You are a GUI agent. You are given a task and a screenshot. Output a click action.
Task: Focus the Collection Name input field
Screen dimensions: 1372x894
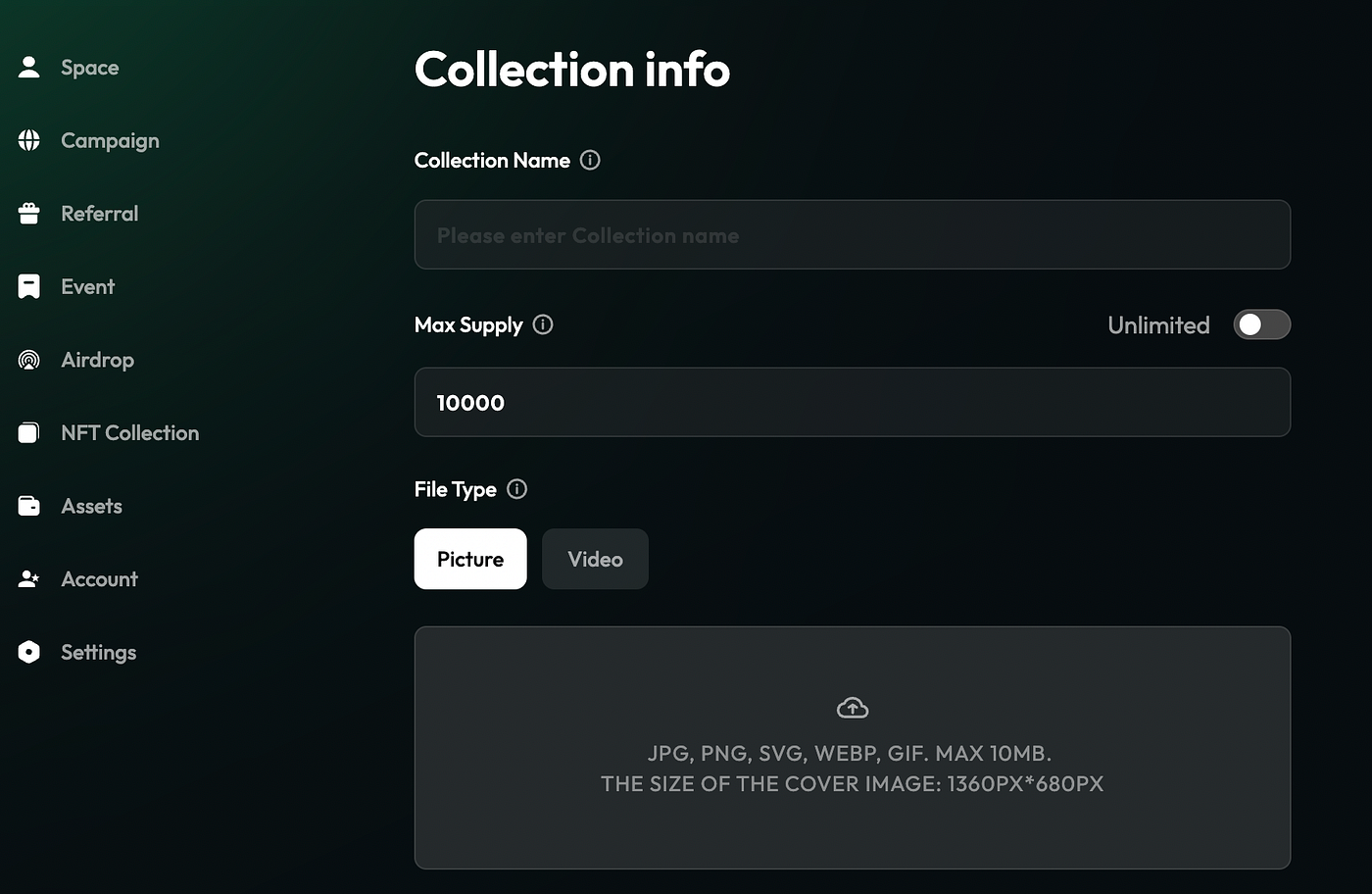coord(852,235)
